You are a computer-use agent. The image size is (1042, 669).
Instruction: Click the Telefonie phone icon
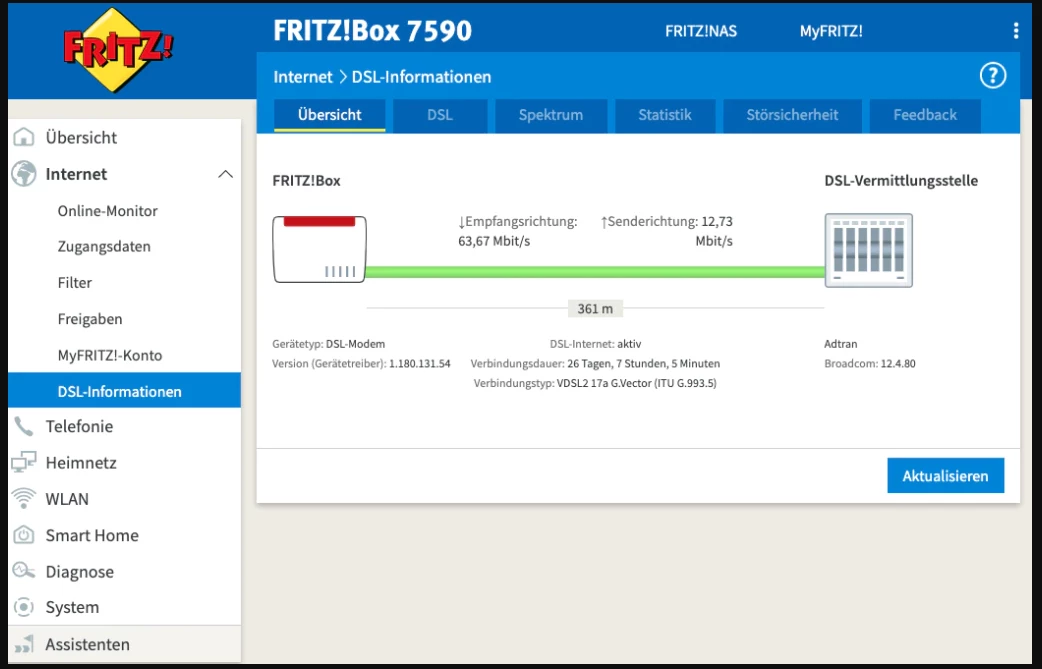24,427
